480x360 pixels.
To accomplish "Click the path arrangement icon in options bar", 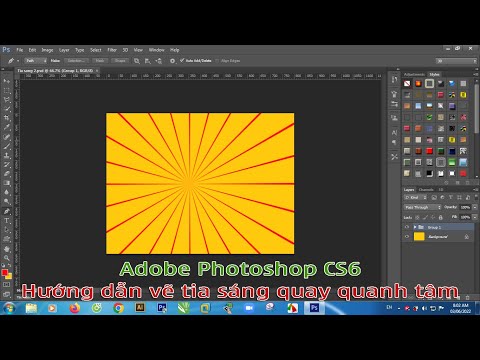I will pos(159,61).
